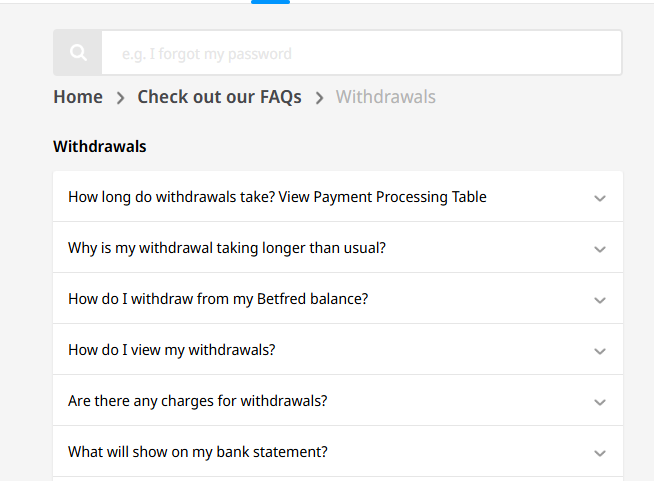Image resolution: width=654 pixels, height=481 pixels.
Task: Expand chevron for 'What will show on my bank statement?'
Action: pos(600,453)
